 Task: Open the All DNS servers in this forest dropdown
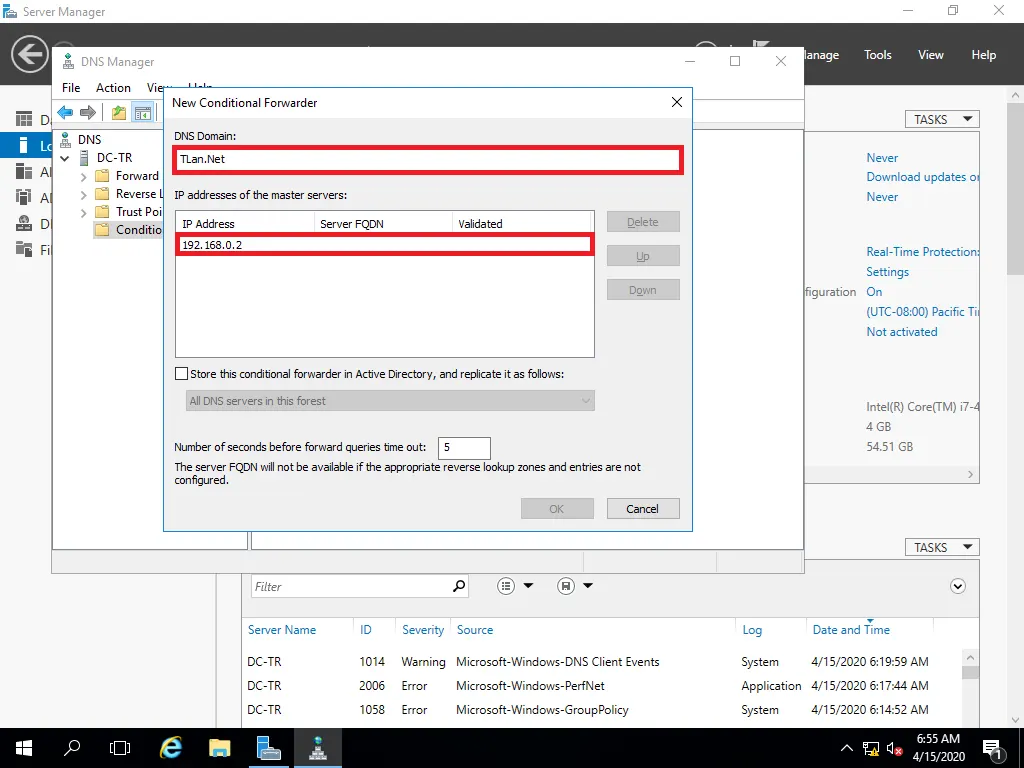[390, 401]
